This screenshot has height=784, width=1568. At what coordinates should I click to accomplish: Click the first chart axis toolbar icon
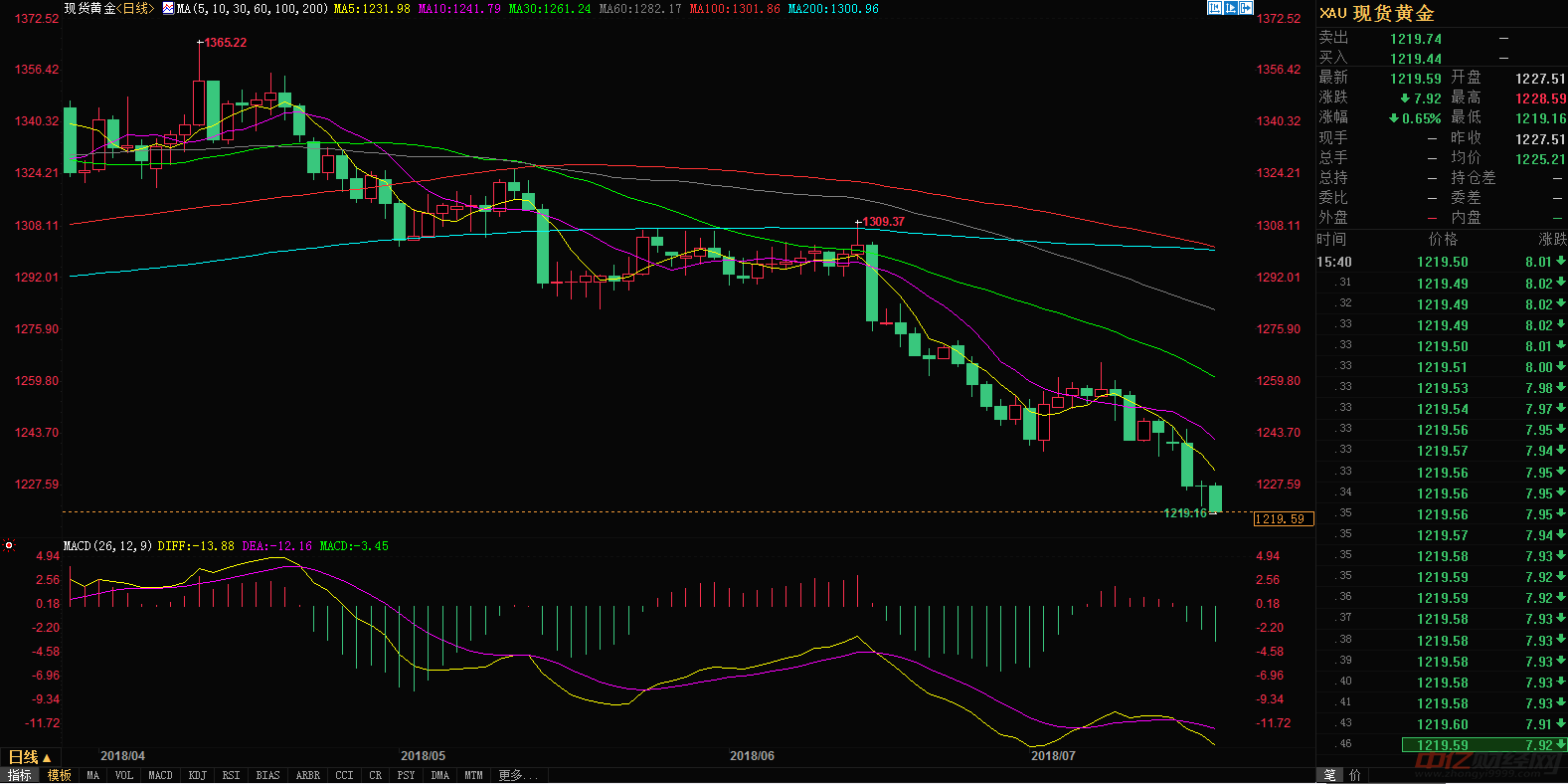point(1214,8)
